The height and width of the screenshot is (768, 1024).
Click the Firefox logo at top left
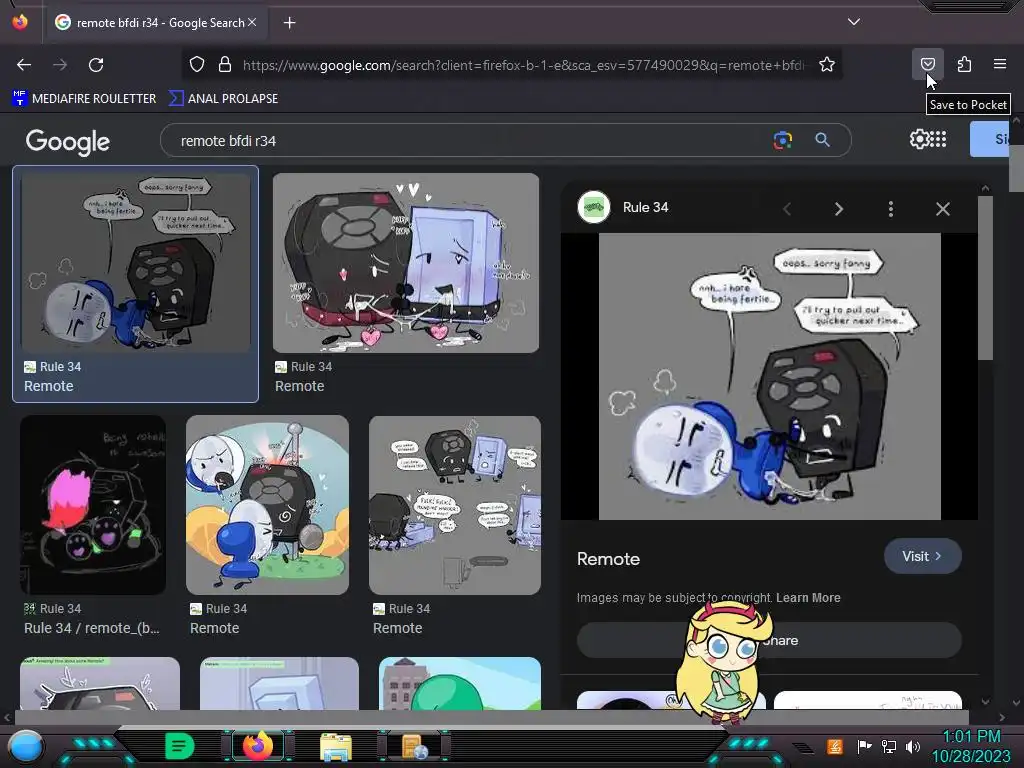tap(20, 22)
